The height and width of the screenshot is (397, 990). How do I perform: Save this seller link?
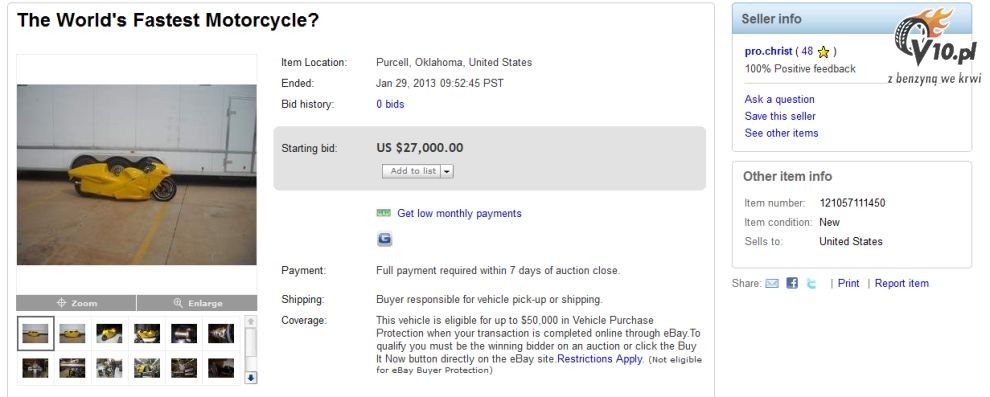(x=780, y=116)
